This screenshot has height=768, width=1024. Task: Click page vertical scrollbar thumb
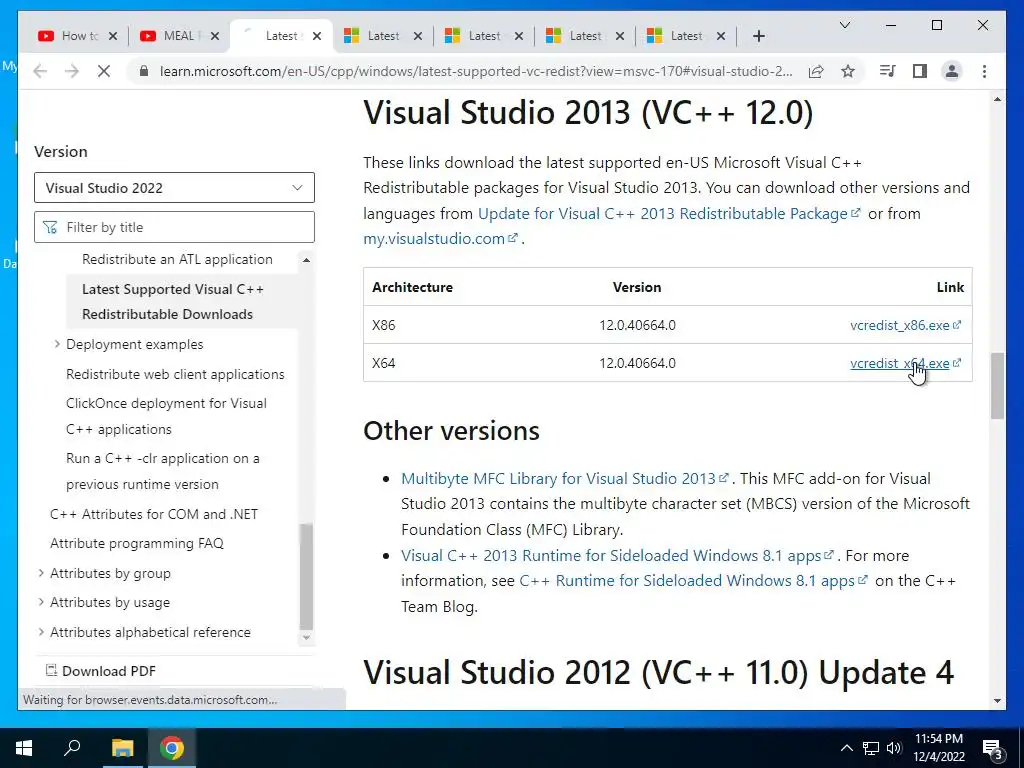coord(997,386)
